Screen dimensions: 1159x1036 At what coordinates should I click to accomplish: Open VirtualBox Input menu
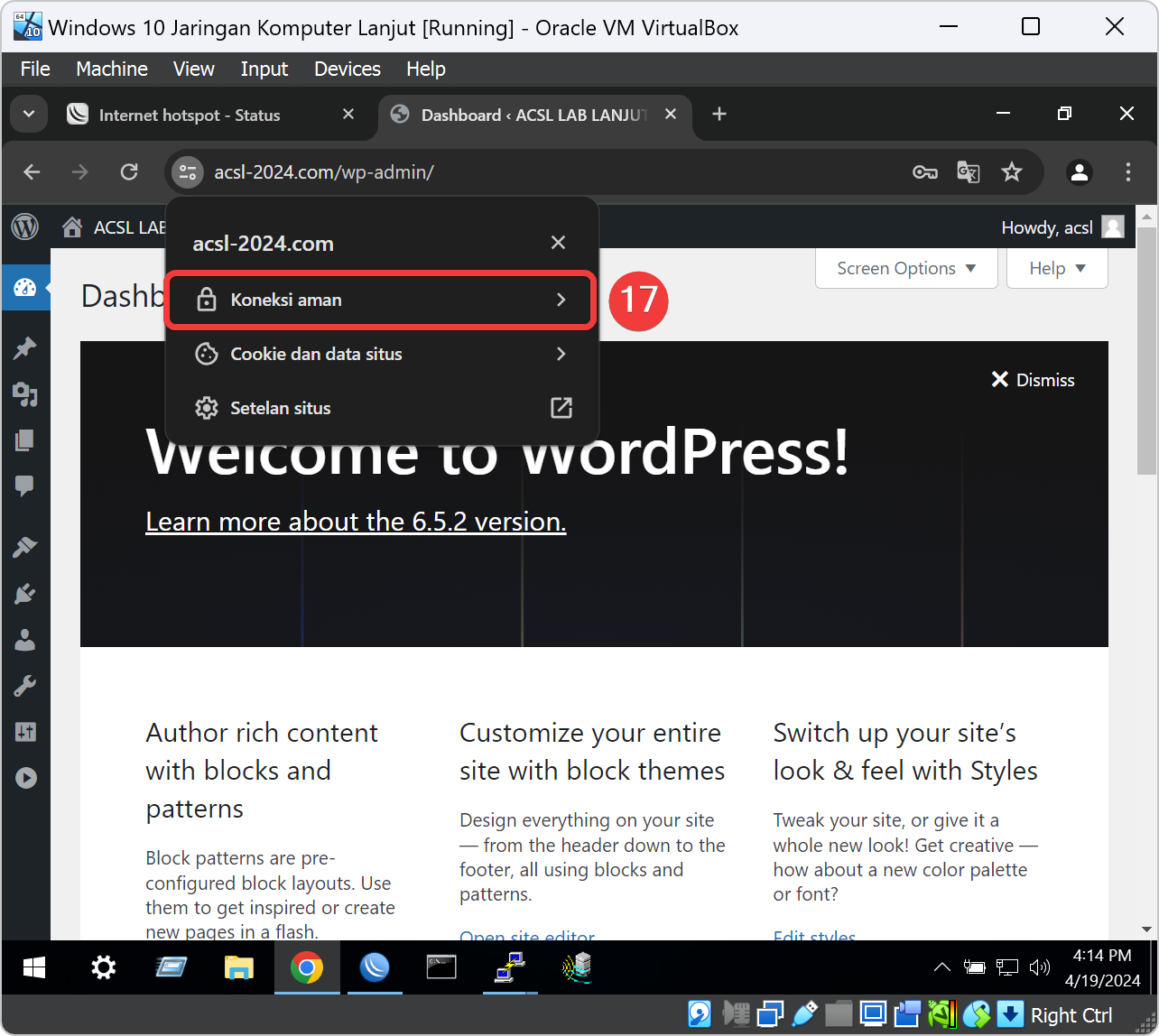(x=264, y=69)
